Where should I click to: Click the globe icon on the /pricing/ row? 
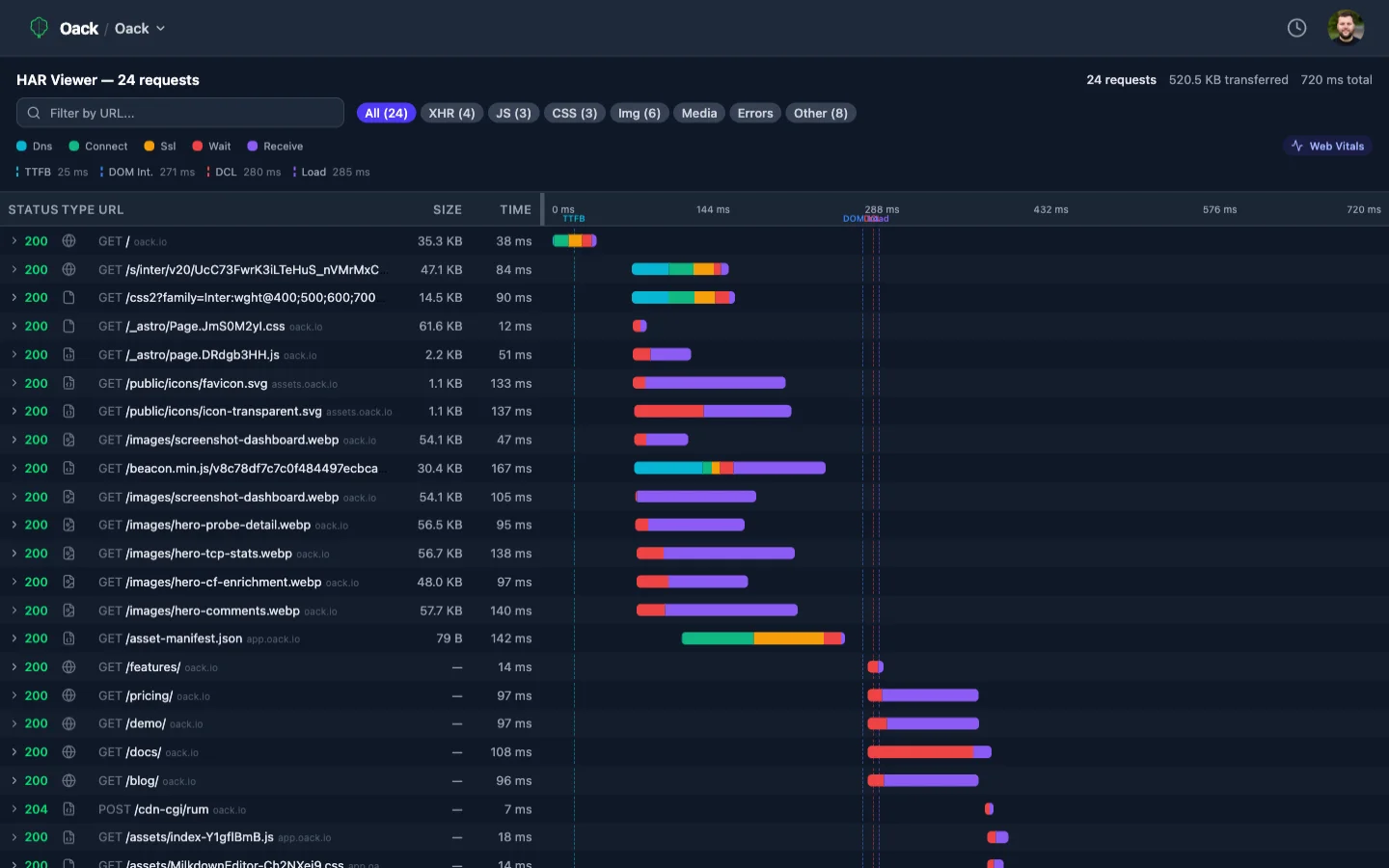tap(68, 695)
